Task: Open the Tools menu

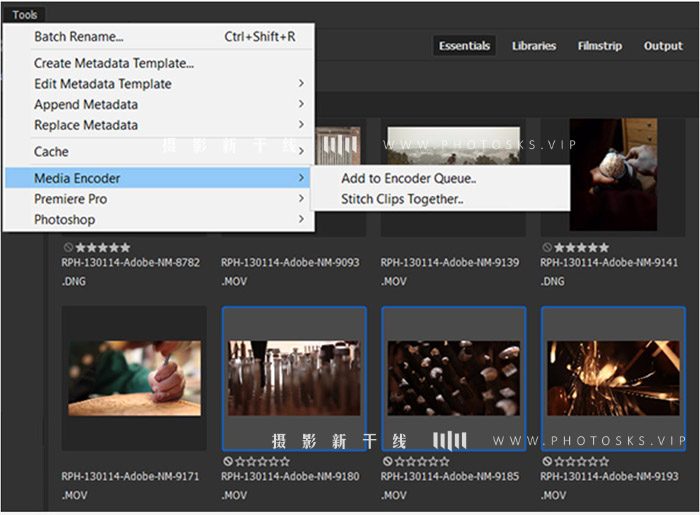Action: tap(25, 15)
